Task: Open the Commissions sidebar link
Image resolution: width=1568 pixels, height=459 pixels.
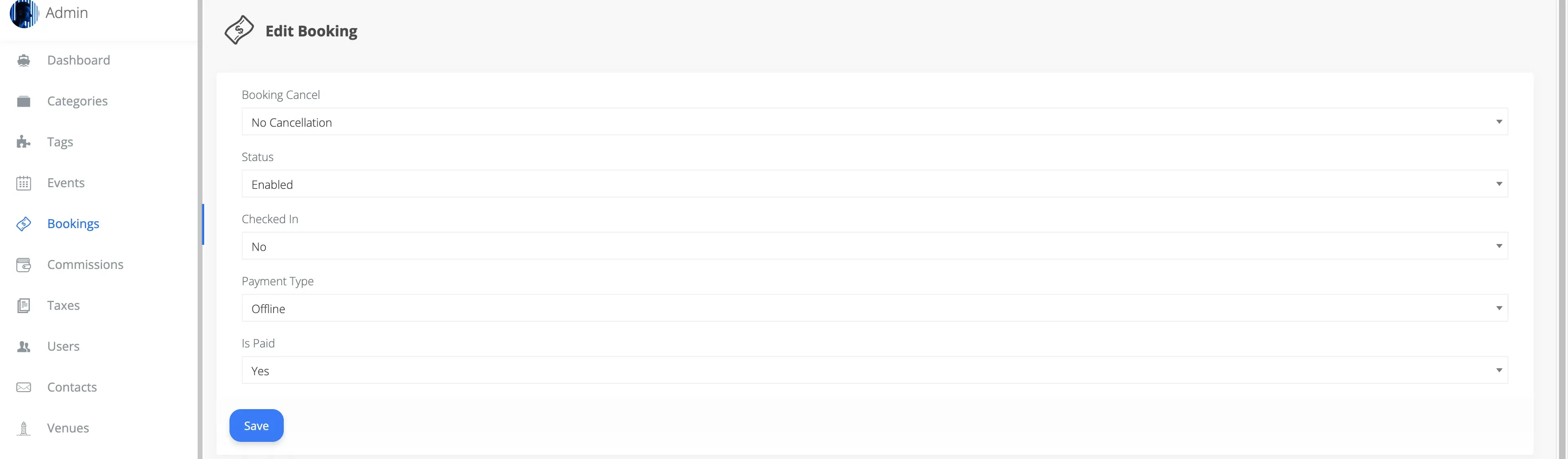Action: click(x=85, y=264)
